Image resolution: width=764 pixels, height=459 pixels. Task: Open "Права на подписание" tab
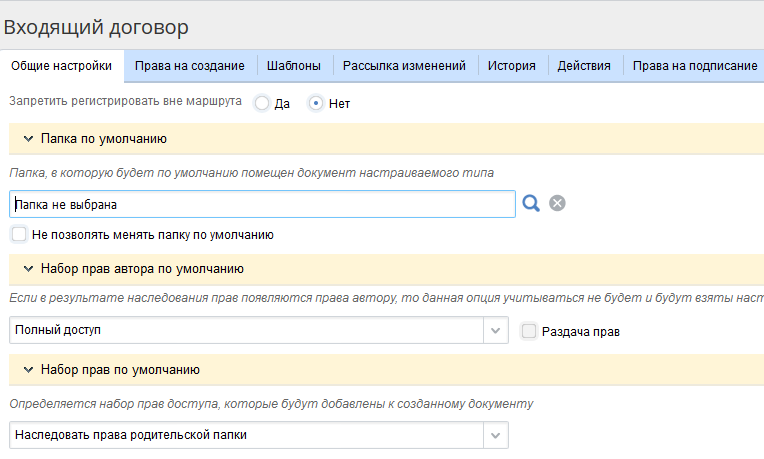(695, 66)
